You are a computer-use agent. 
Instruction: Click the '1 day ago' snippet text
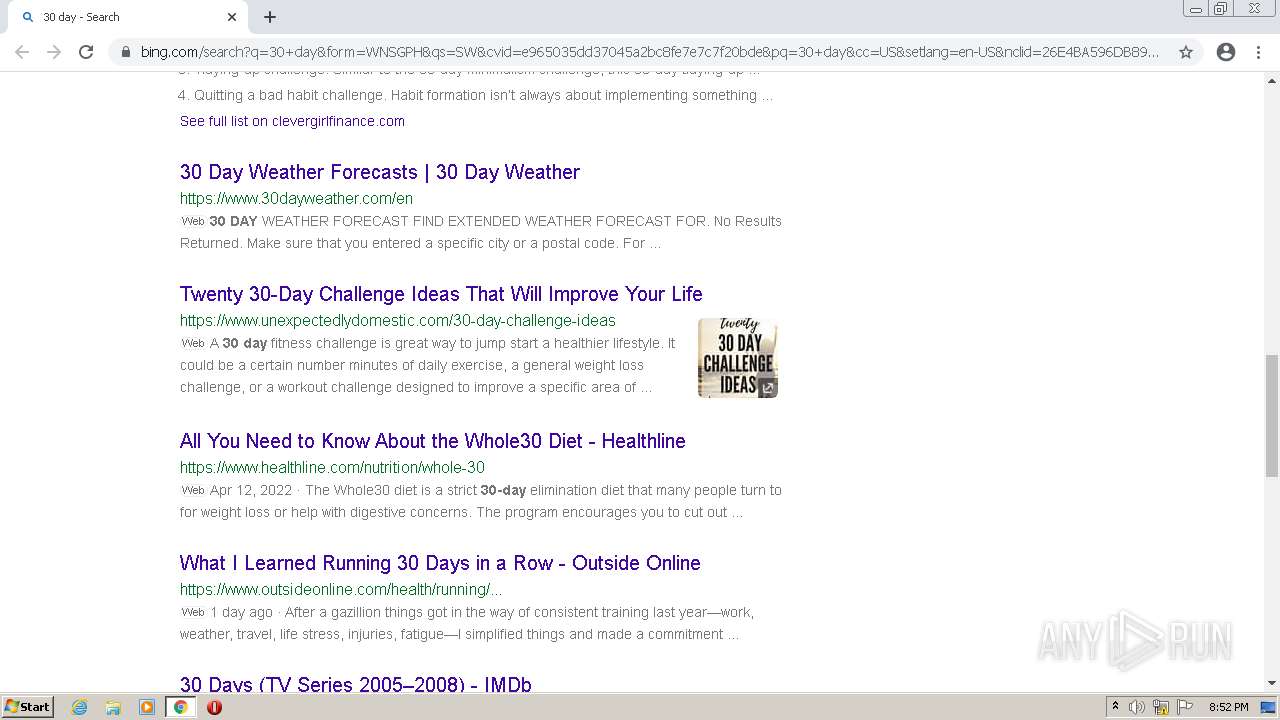click(x=241, y=612)
